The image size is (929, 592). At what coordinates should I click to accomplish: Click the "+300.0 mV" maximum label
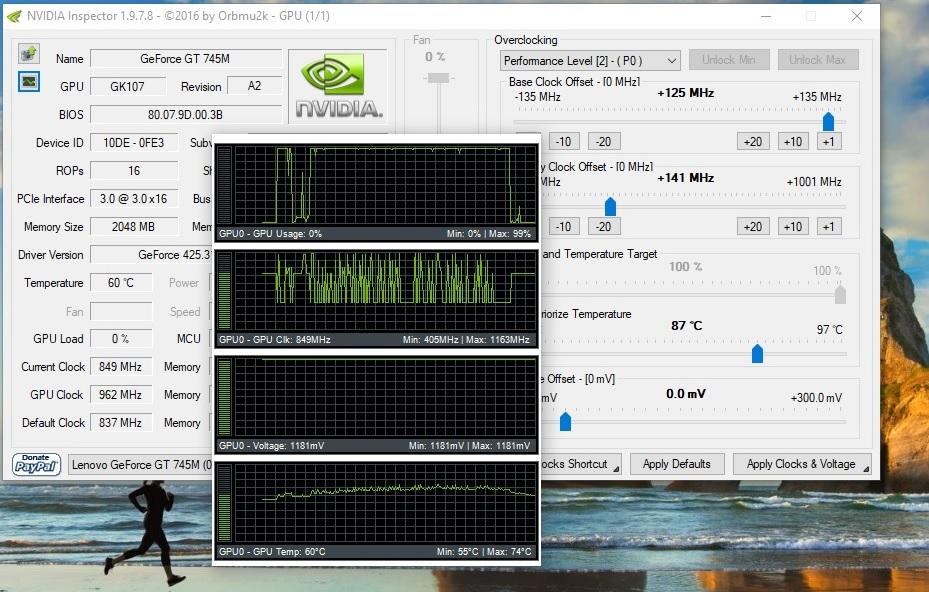click(816, 398)
